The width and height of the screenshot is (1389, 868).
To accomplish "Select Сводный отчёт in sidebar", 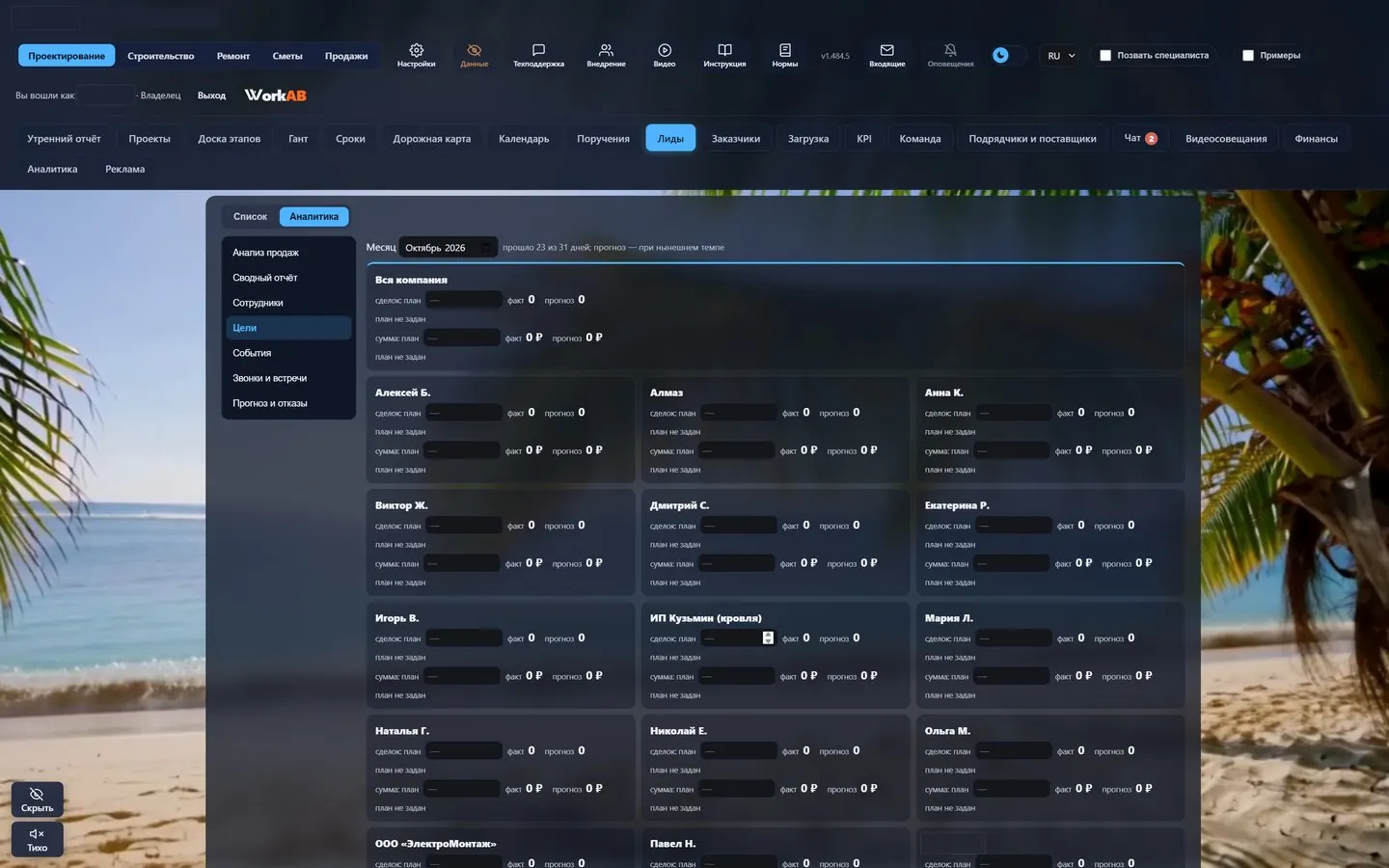I will [x=288, y=278].
